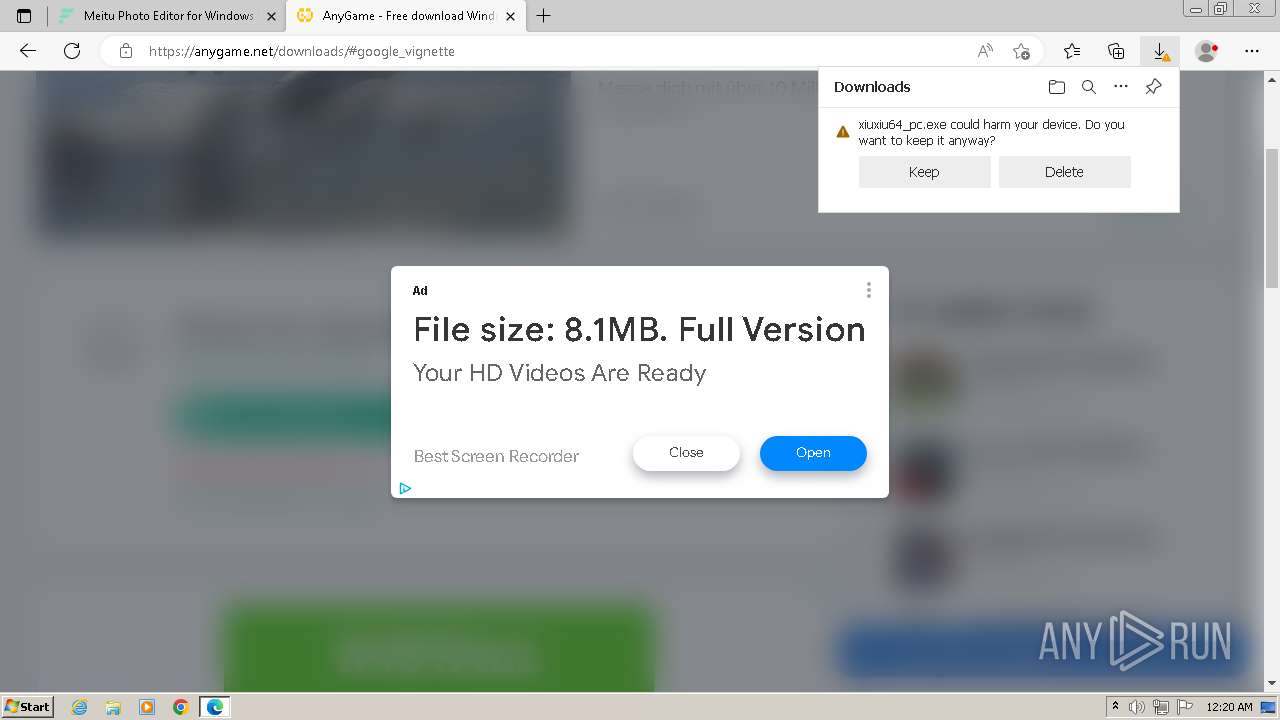
Task: Click the browser Back arrow
Action: pyautogui.click(x=28, y=51)
